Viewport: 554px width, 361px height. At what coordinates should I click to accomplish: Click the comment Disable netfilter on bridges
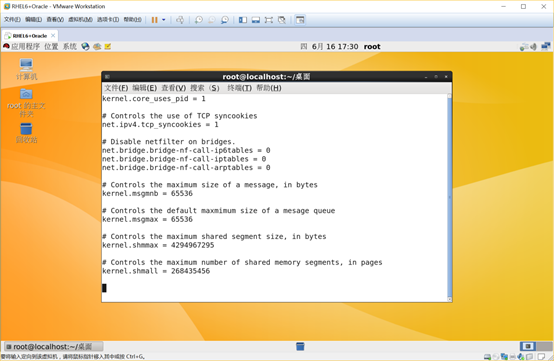pos(169,142)
